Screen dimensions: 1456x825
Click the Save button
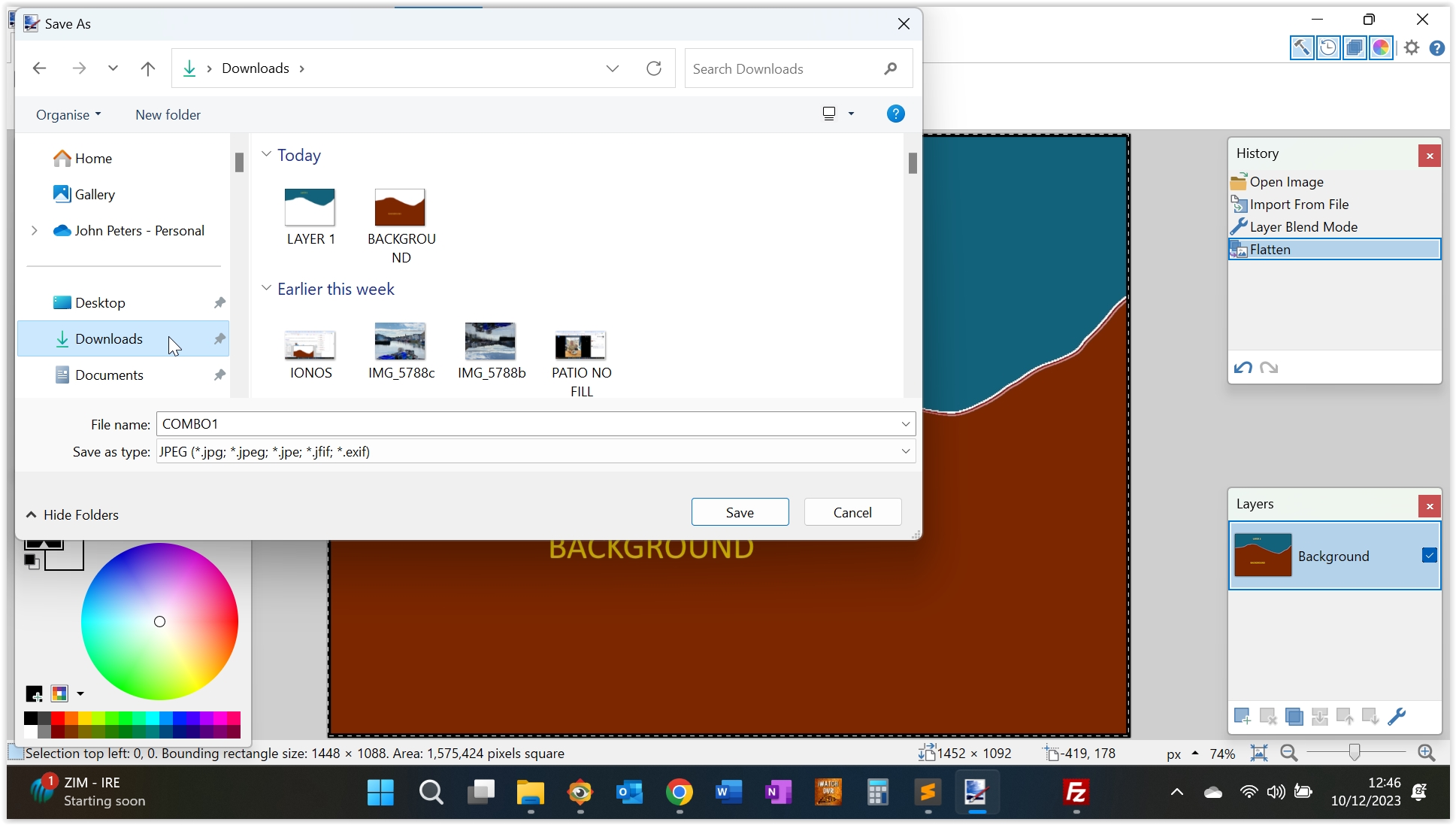(740, 511)
